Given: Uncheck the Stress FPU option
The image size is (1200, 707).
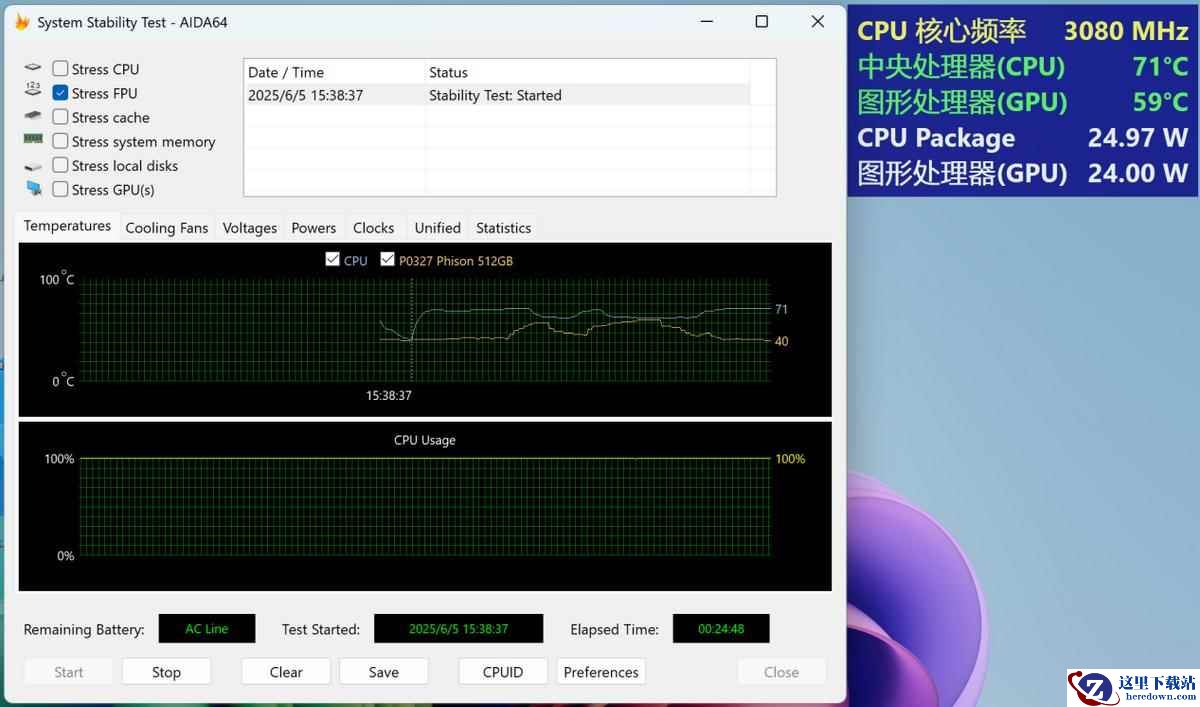Looking at the screenshot, I should [x=61, y=93].
